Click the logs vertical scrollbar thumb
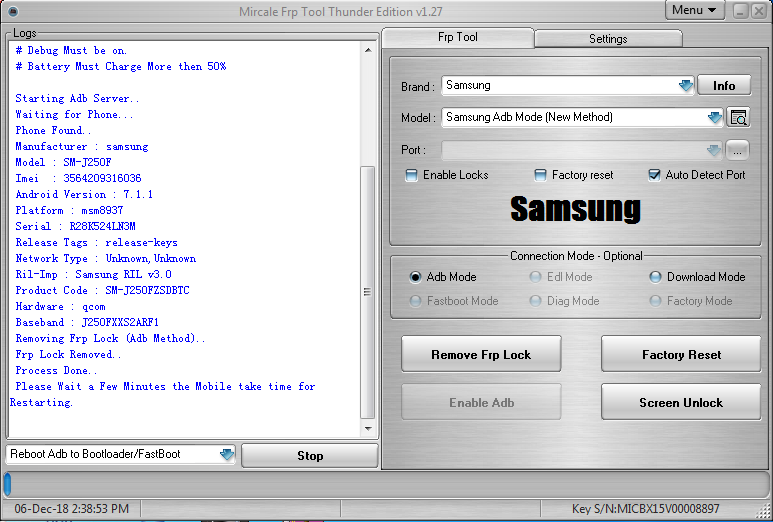The height and width of the screenshot is (522, 773). (x=368, y=292)
